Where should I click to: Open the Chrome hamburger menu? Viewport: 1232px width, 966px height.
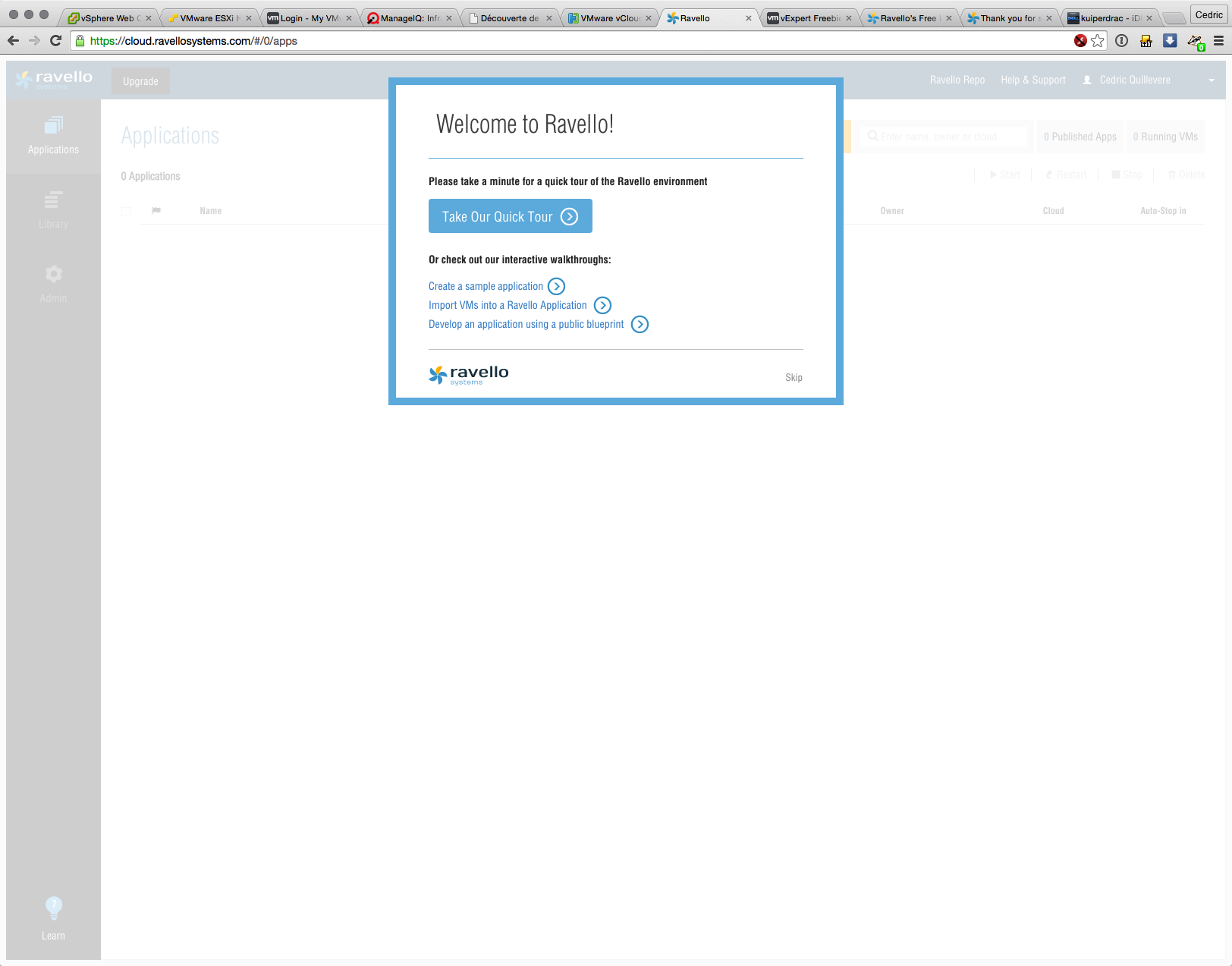tap(1218, 41)
